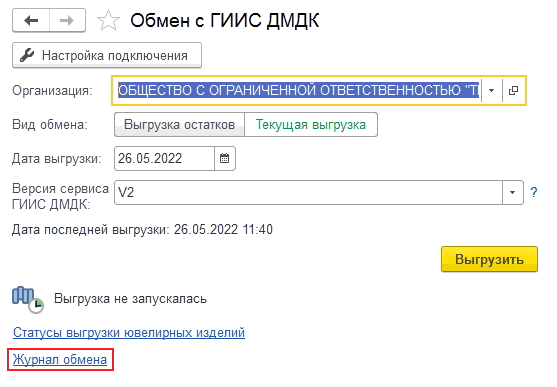Expand the service version dropdown arrow
Screen dimensions: 557x387
pyautogui.click(x=513, y=192)
